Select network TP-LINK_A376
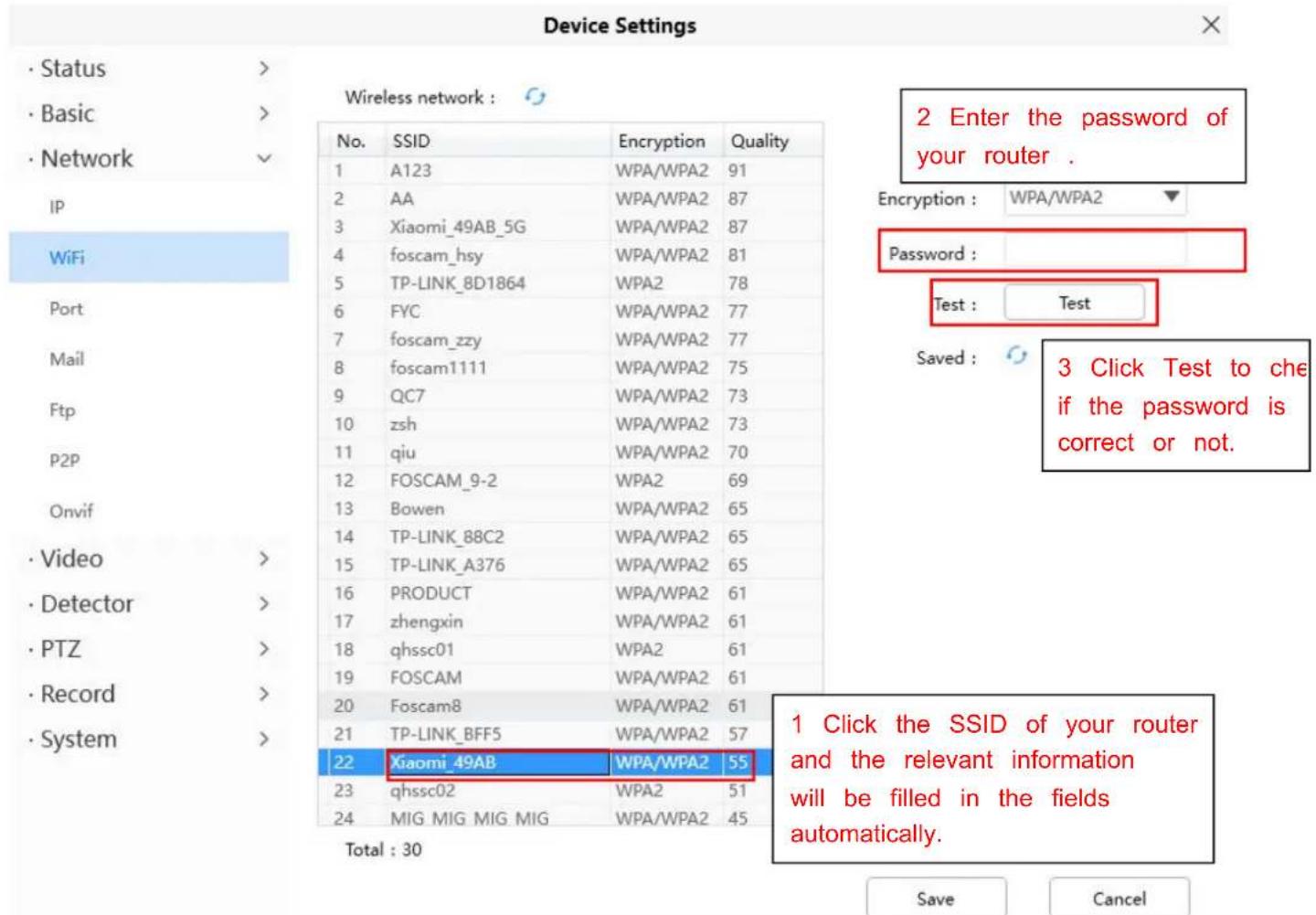1316x915 pixels. pos(571,565)
